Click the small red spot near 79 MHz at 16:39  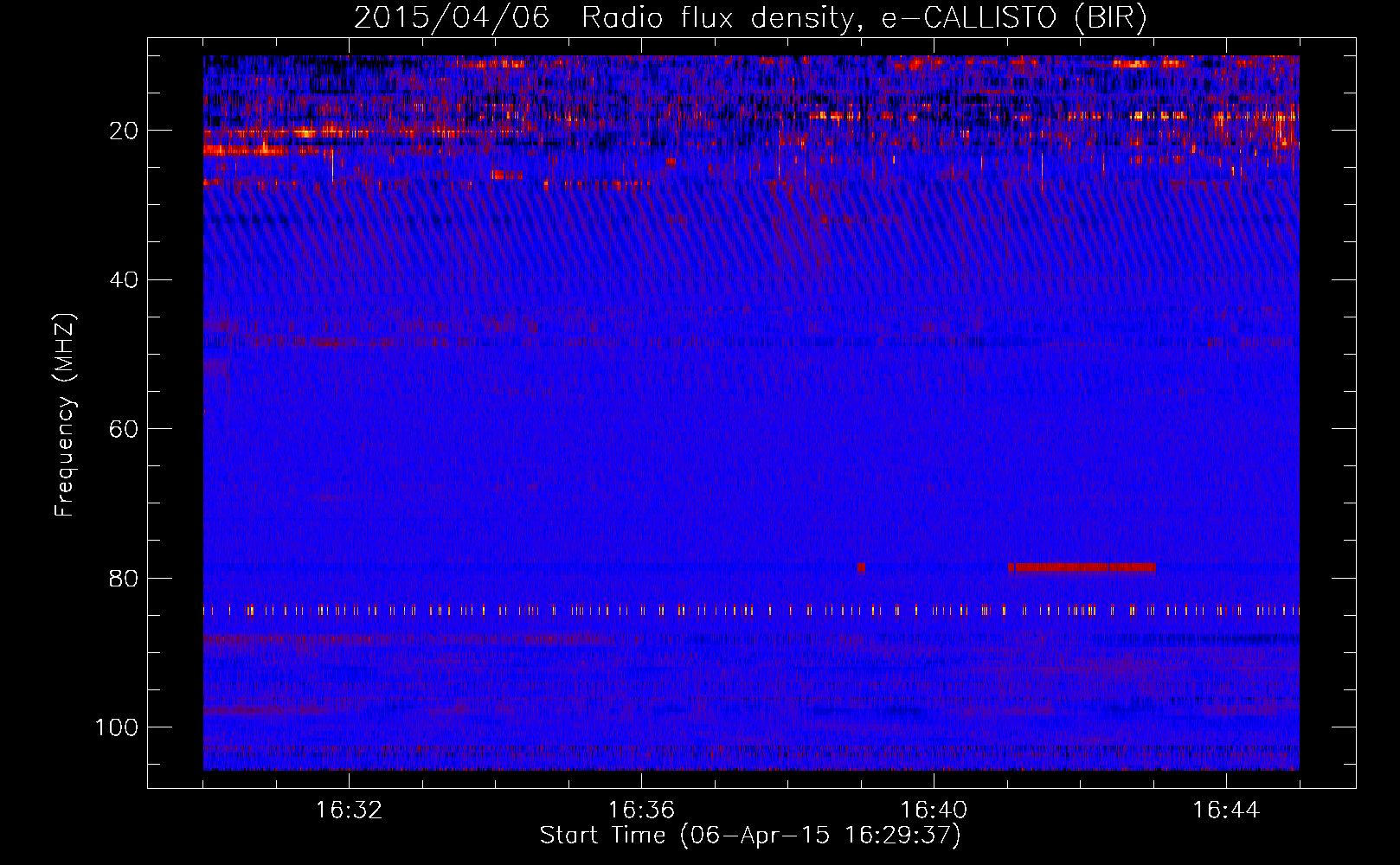pyautogui.click(x=861, y=568)
